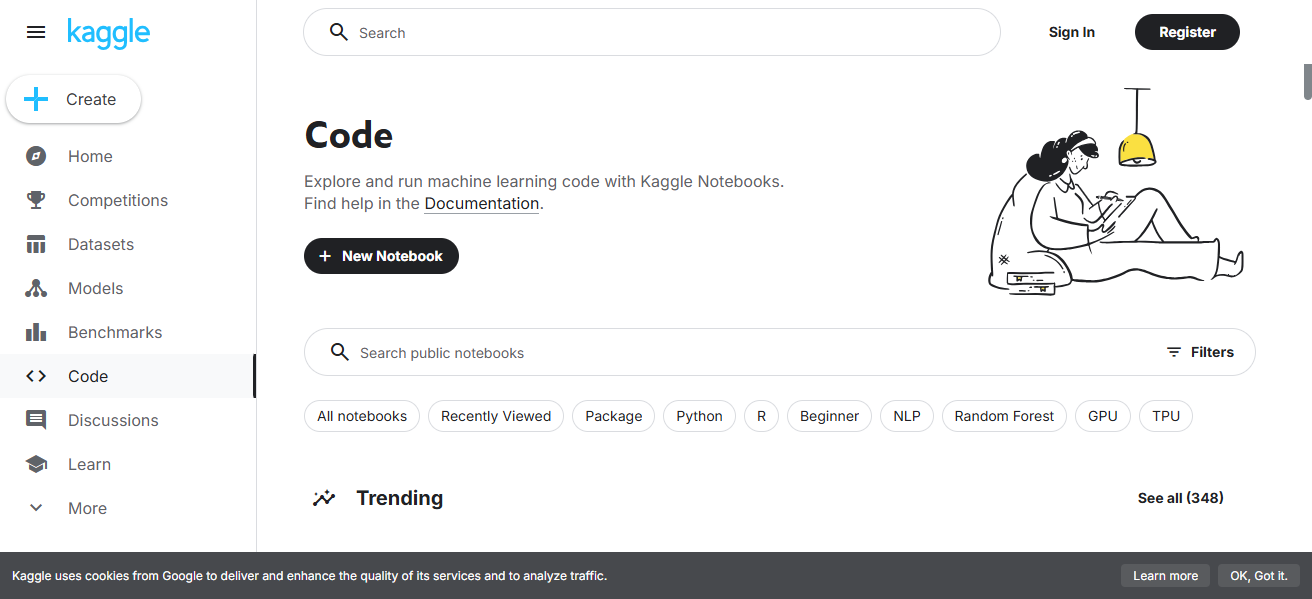
Task: Select the All notebooks filter chip
Action: [x=362, y=416]
